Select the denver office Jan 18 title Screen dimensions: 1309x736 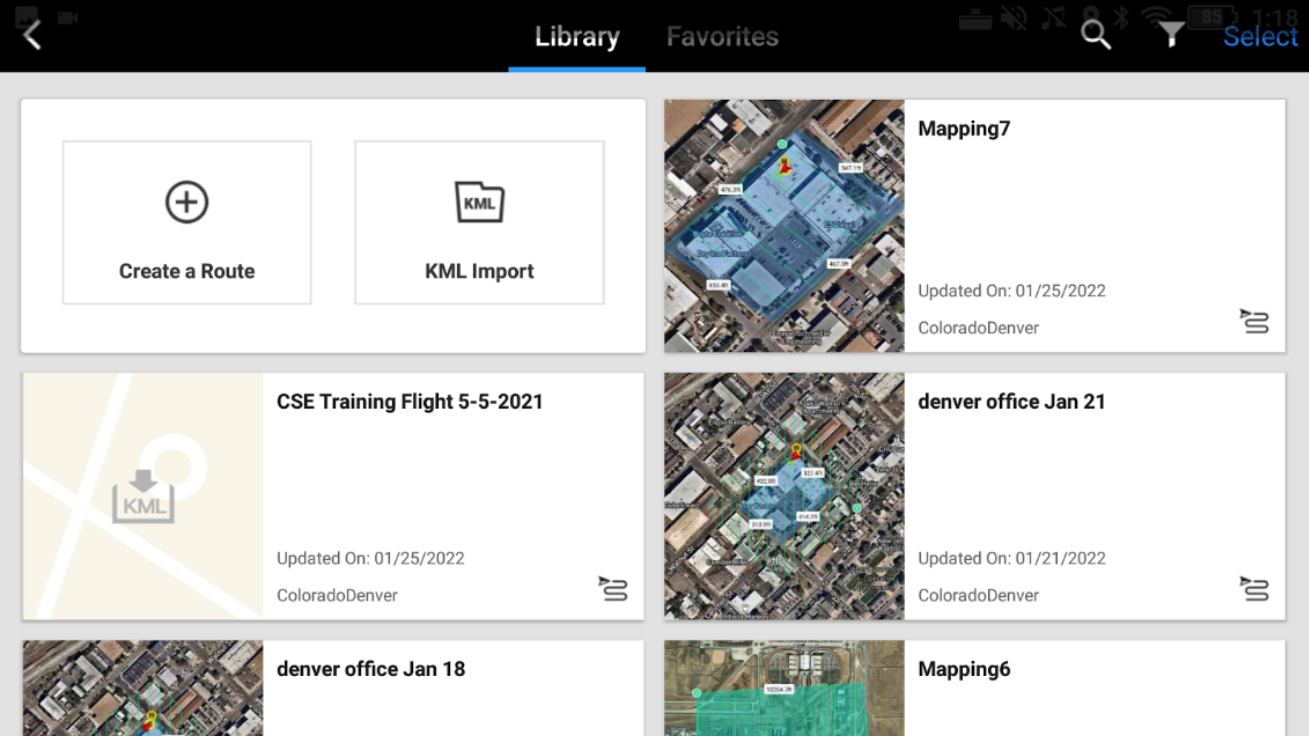[371, 669]
